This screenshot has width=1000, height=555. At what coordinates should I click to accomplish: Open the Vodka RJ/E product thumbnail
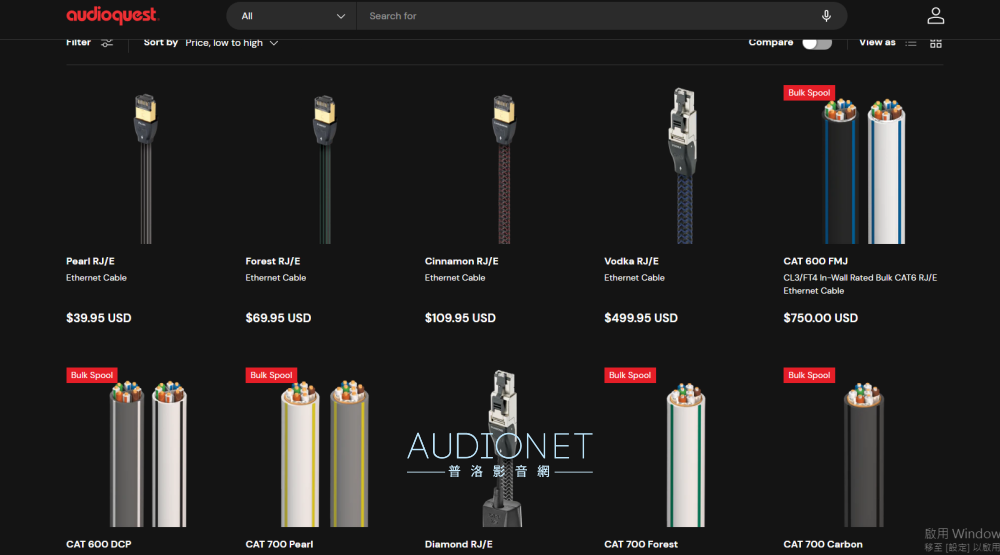(x=684, y=165)
